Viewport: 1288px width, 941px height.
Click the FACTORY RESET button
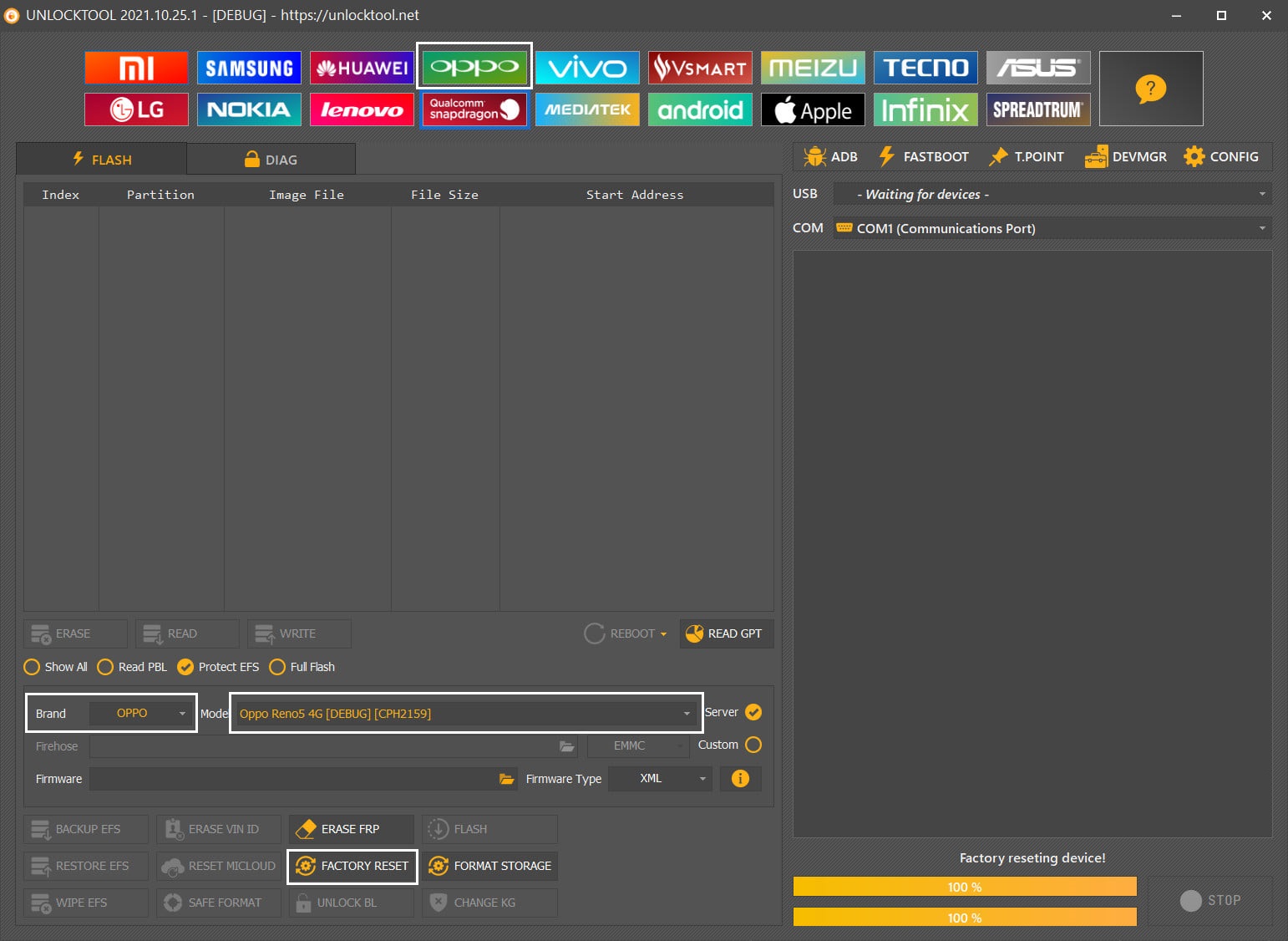[352, 866]
